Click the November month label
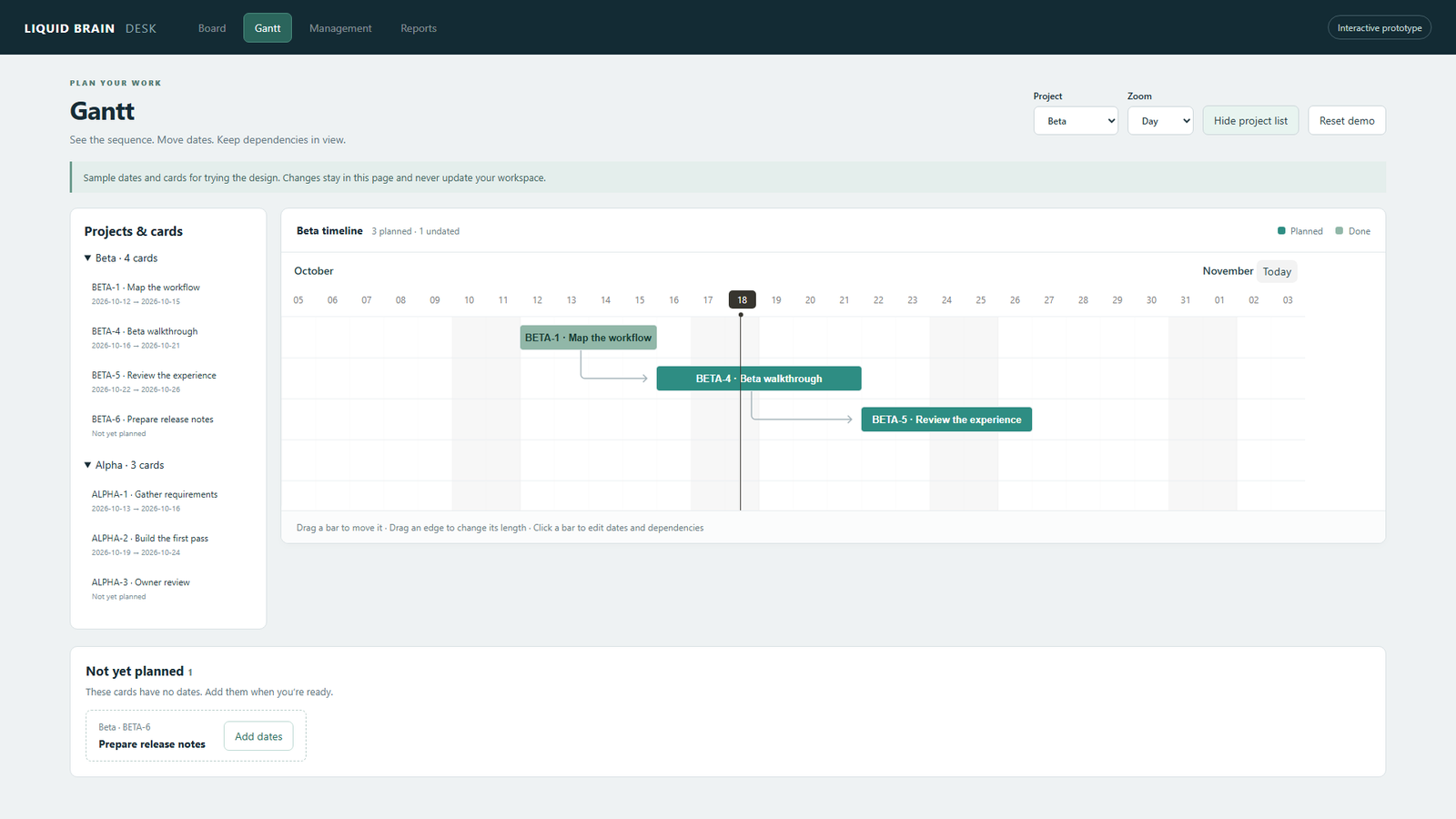The width and height of the screenshot is (1456, 819). point(1228,271)
